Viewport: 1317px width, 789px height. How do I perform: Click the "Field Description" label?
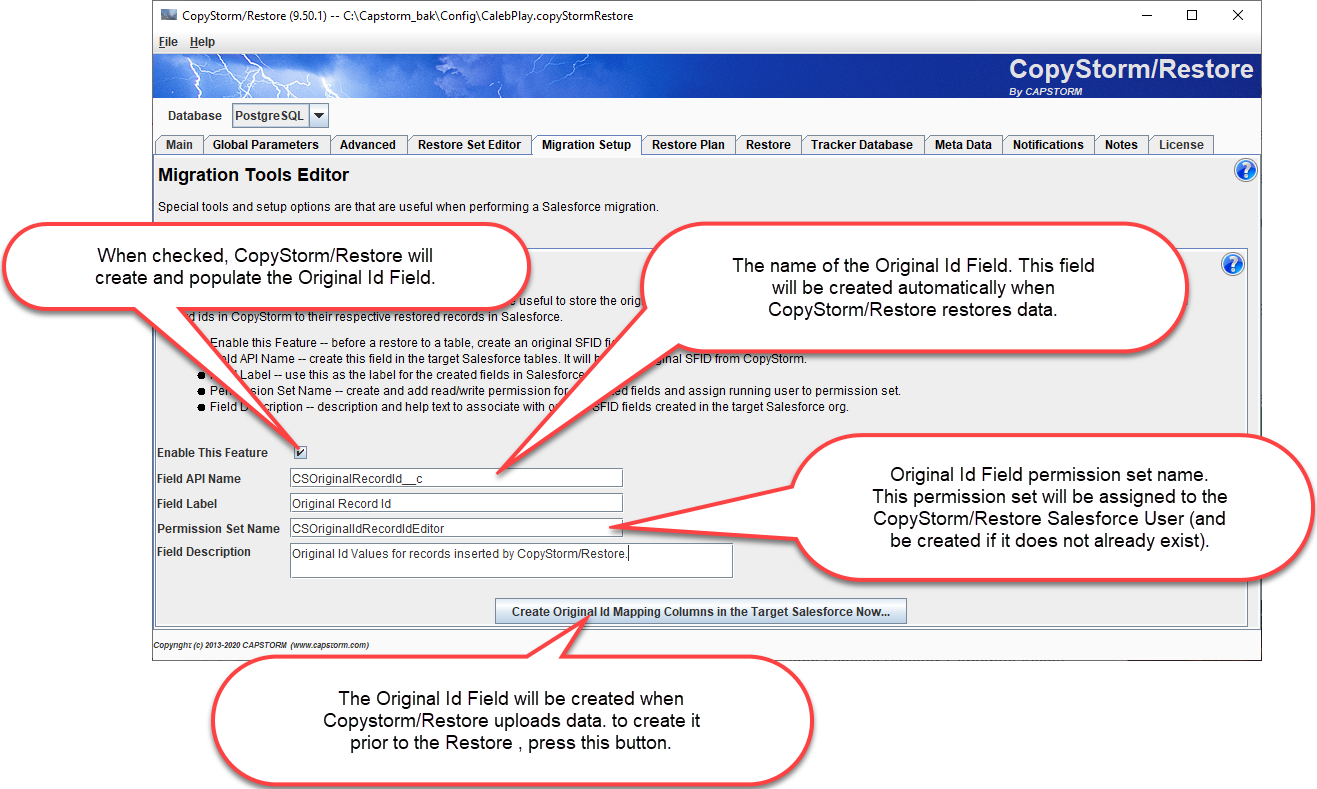coord(204,552)
